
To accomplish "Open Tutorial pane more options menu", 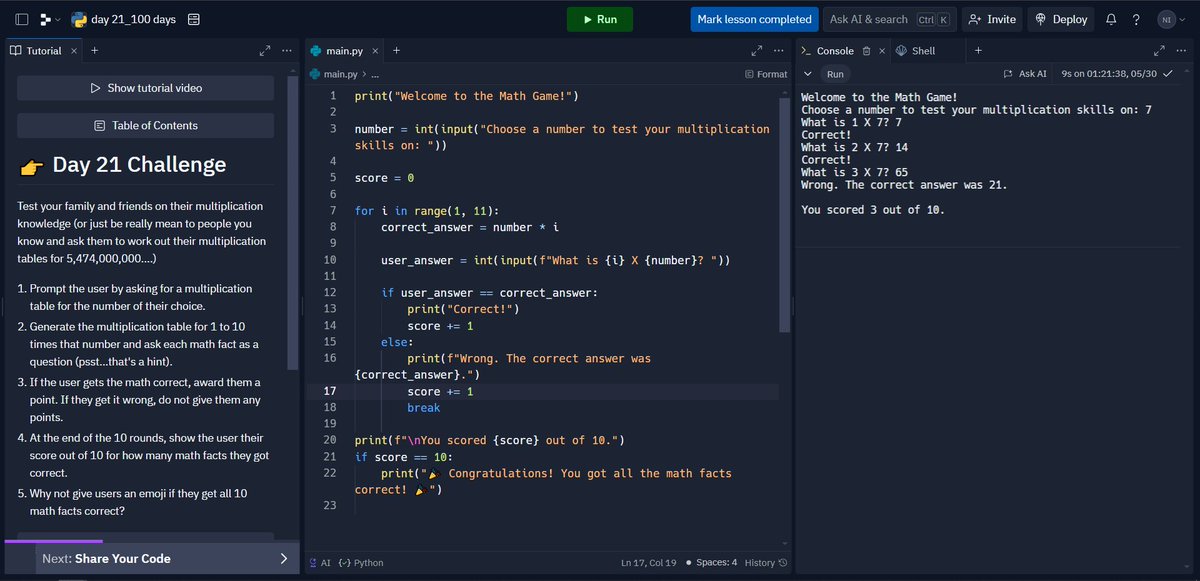I will (x=286, y=50).
